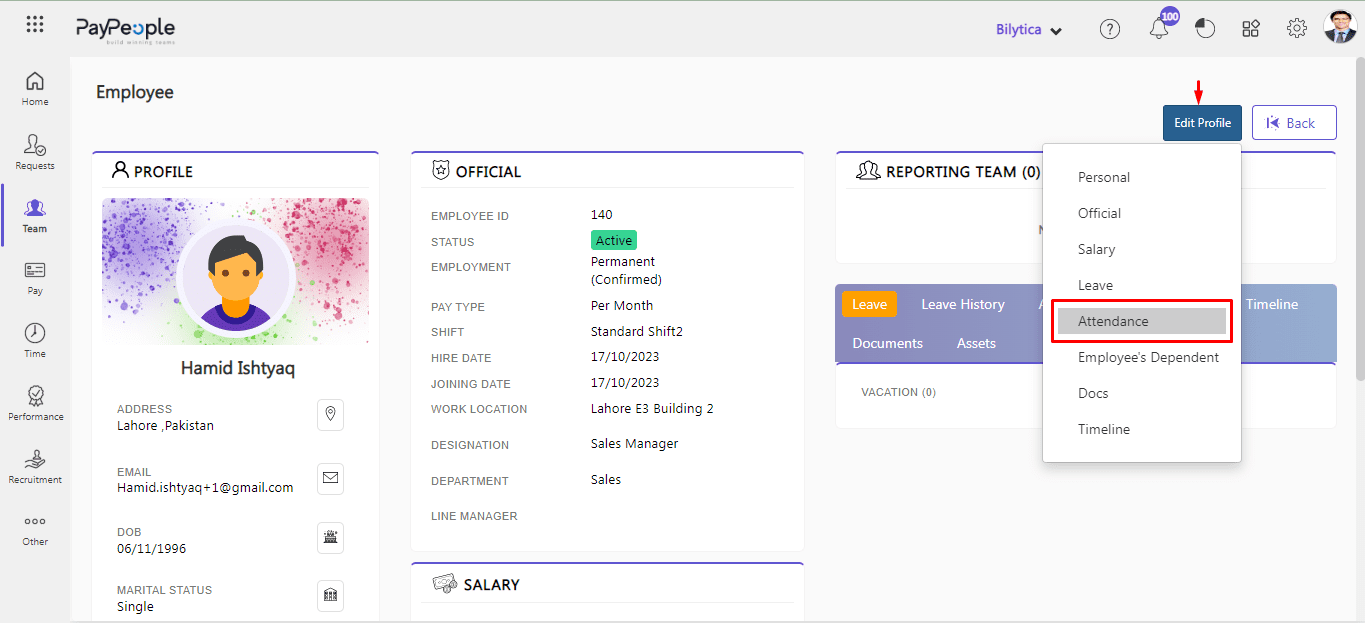The height and width of the screenshot is (623, 1365).
Task: Switch to the Leave History tab
Action: [962, 305]
